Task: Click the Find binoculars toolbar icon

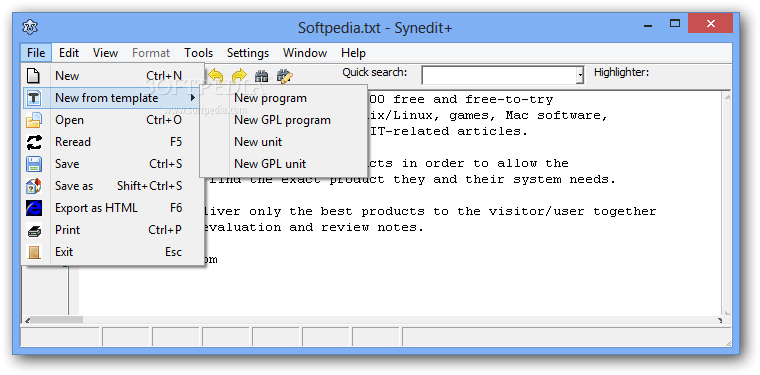Action: point(262,76)
